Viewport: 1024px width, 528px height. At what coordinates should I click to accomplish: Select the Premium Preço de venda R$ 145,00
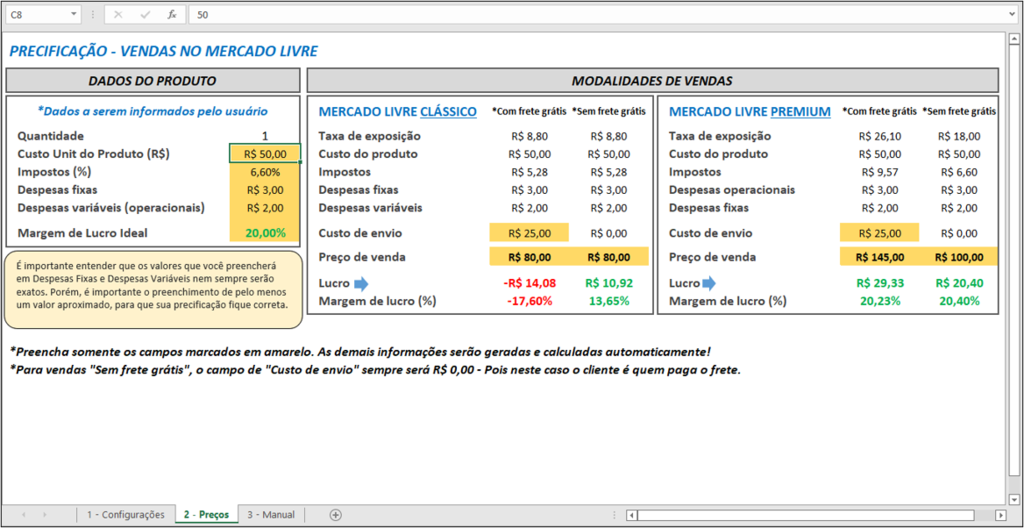pyautogui.click(x=879, y=257)
